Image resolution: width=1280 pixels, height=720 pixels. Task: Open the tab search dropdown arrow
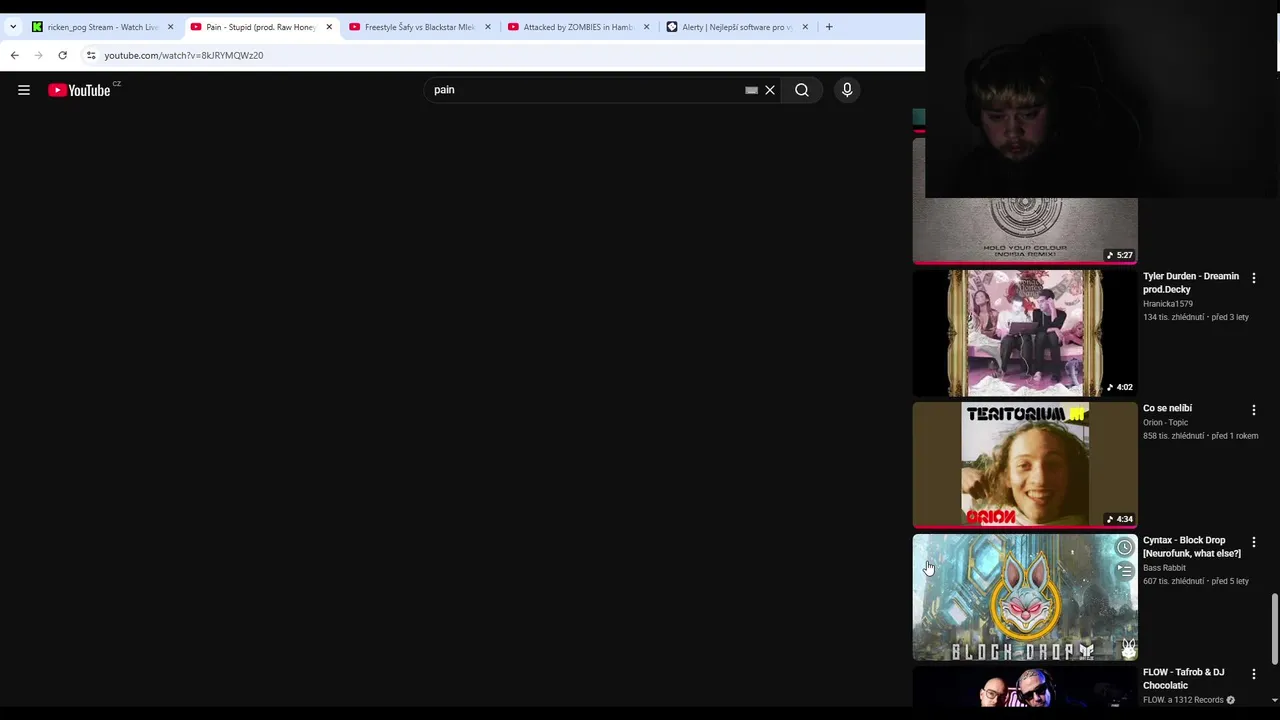(x=12, y=27)
